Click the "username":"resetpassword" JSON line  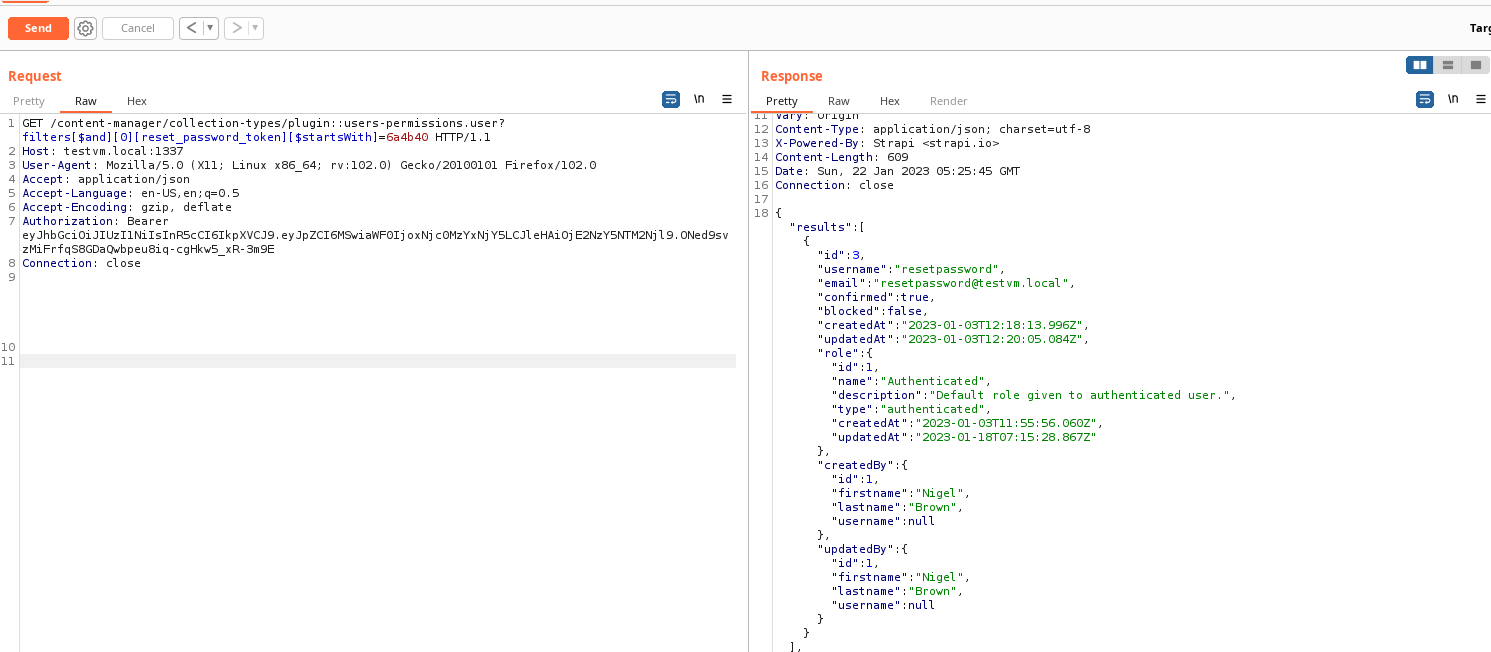[910, 269]
